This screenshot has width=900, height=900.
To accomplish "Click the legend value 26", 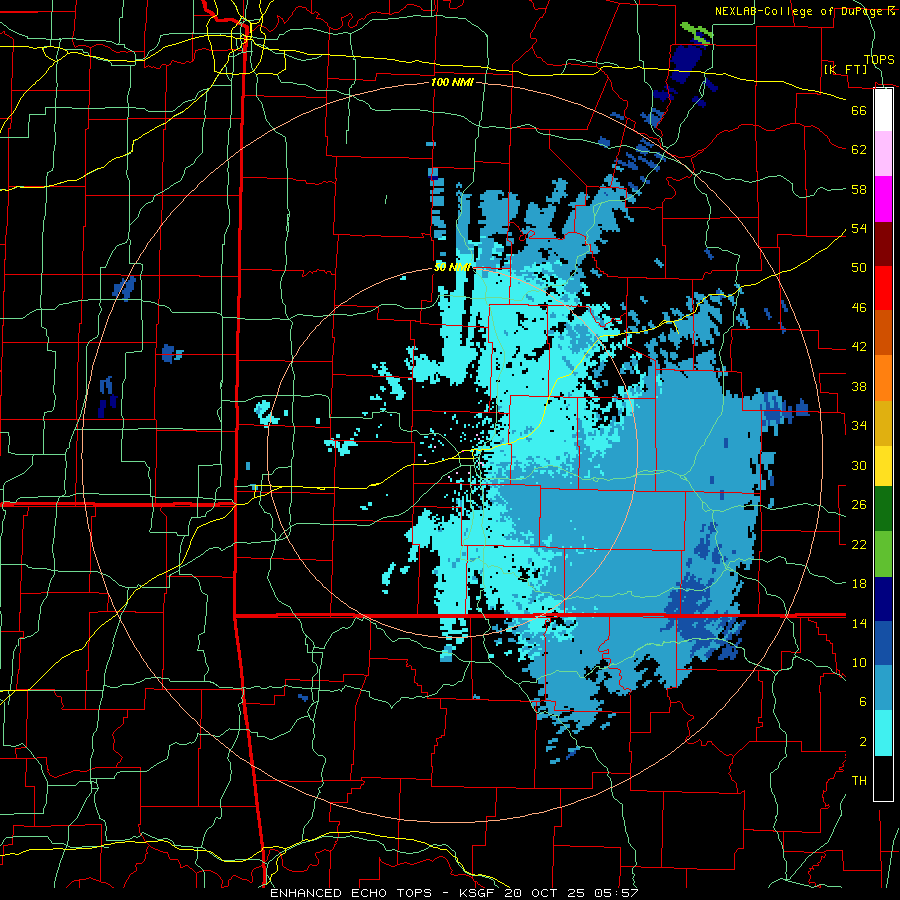I will coord(859,505).
